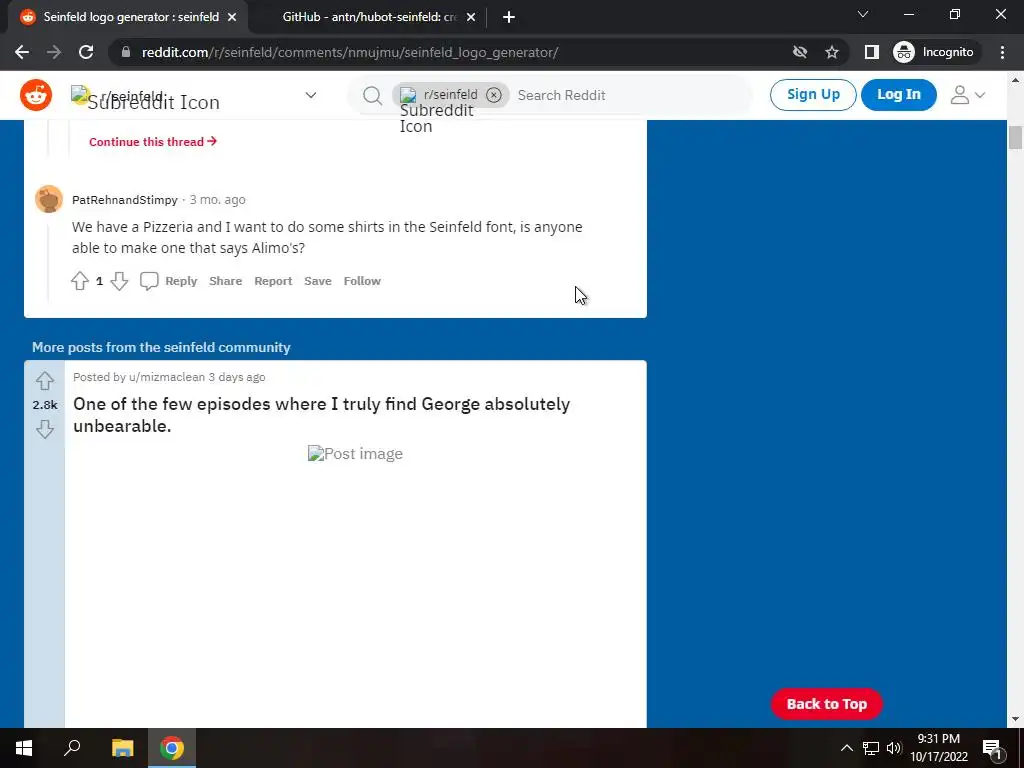Open the Chrome three-dot menu

click(1002, 52)
